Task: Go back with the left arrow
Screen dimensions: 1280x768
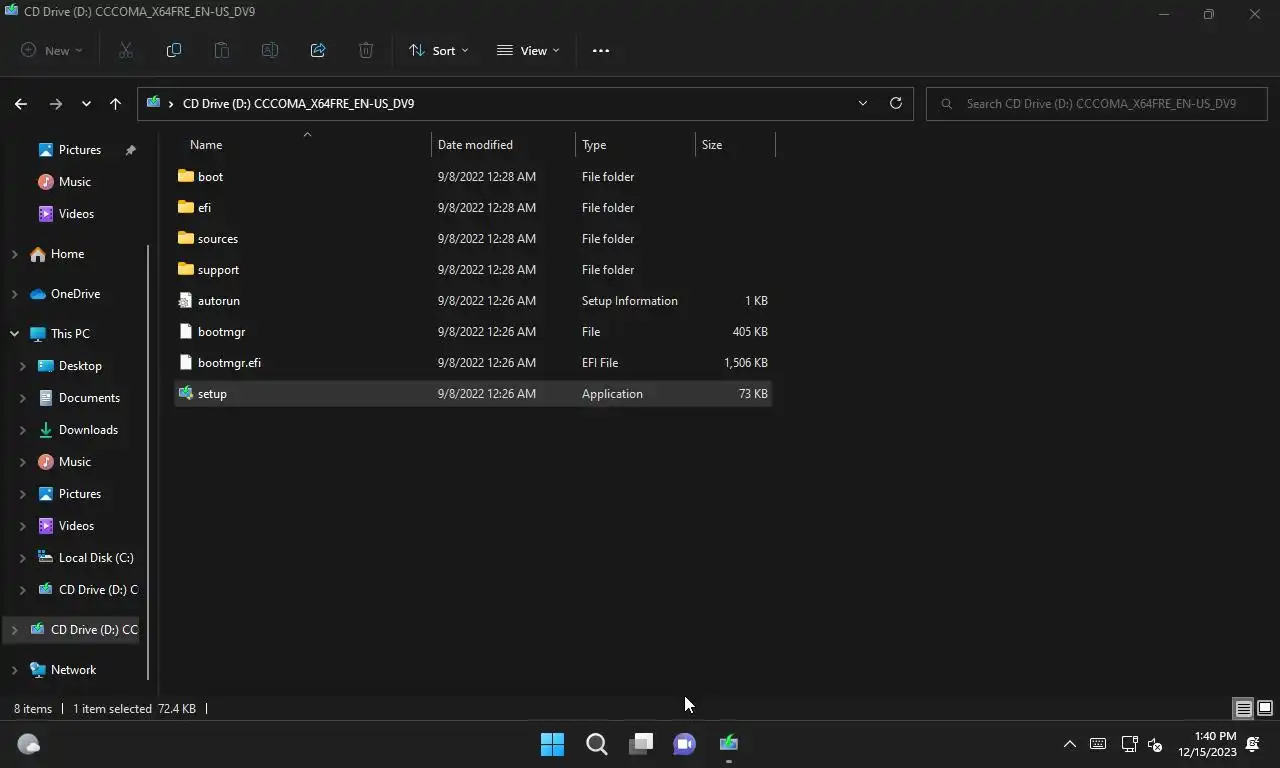Action: click(21, 103)
